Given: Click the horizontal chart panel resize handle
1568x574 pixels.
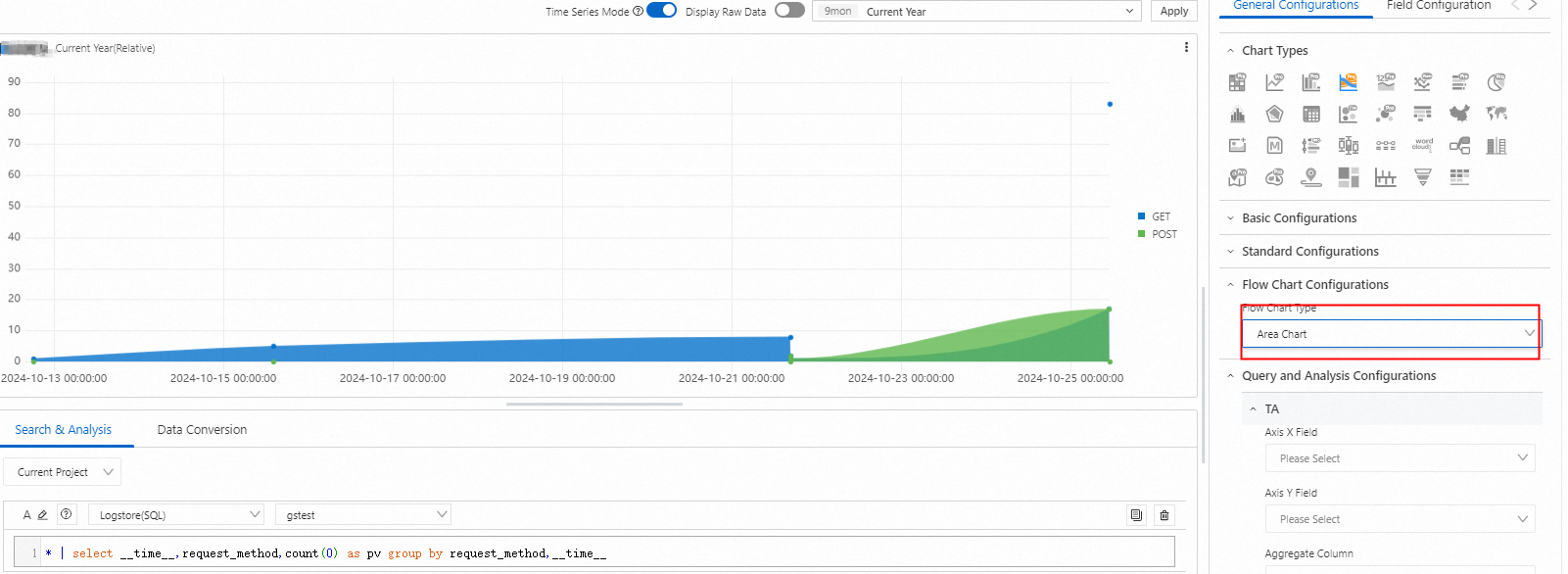Looking at the screenshot, I should pyautogui.click(x=594, y=404).
